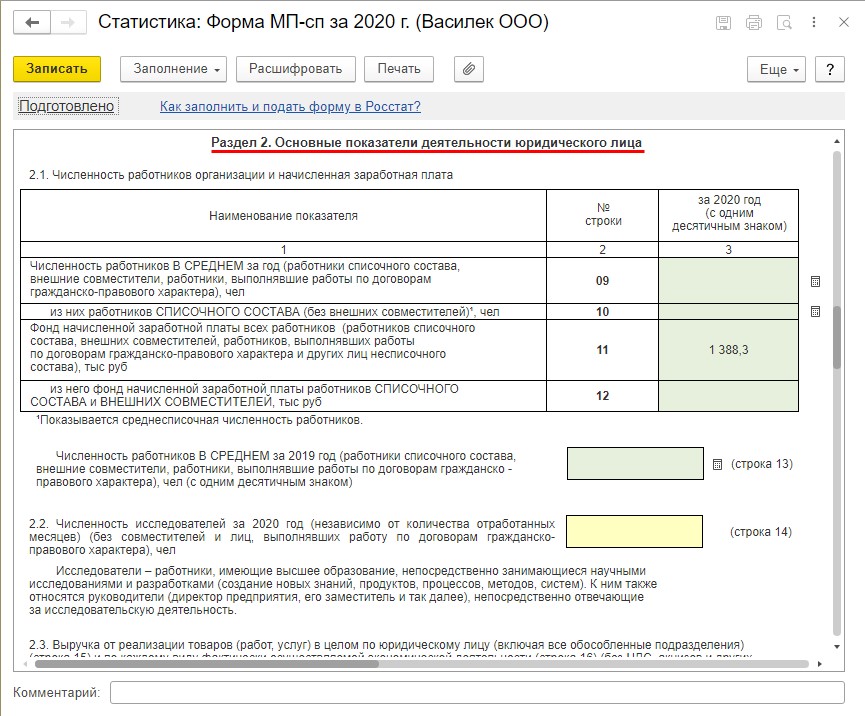Click the yellow Записать button

click(x=57, y=69)
